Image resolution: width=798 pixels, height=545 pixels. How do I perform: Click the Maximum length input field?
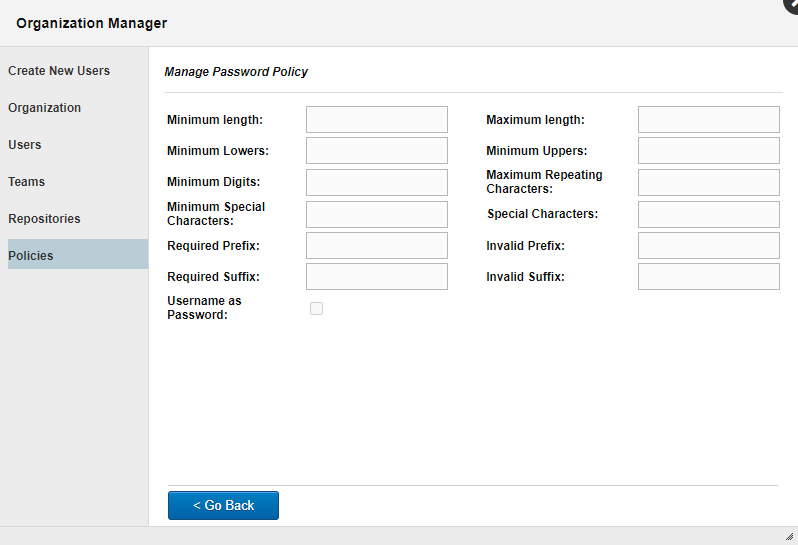(708, 120)
